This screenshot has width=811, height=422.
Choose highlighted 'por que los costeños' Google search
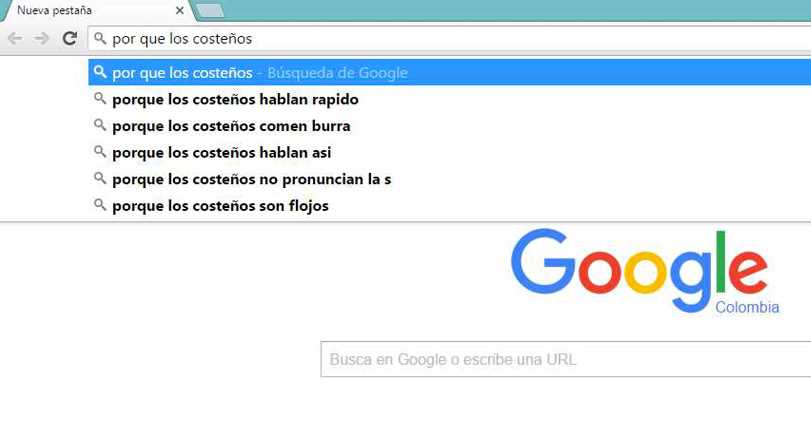coord(449,72)
